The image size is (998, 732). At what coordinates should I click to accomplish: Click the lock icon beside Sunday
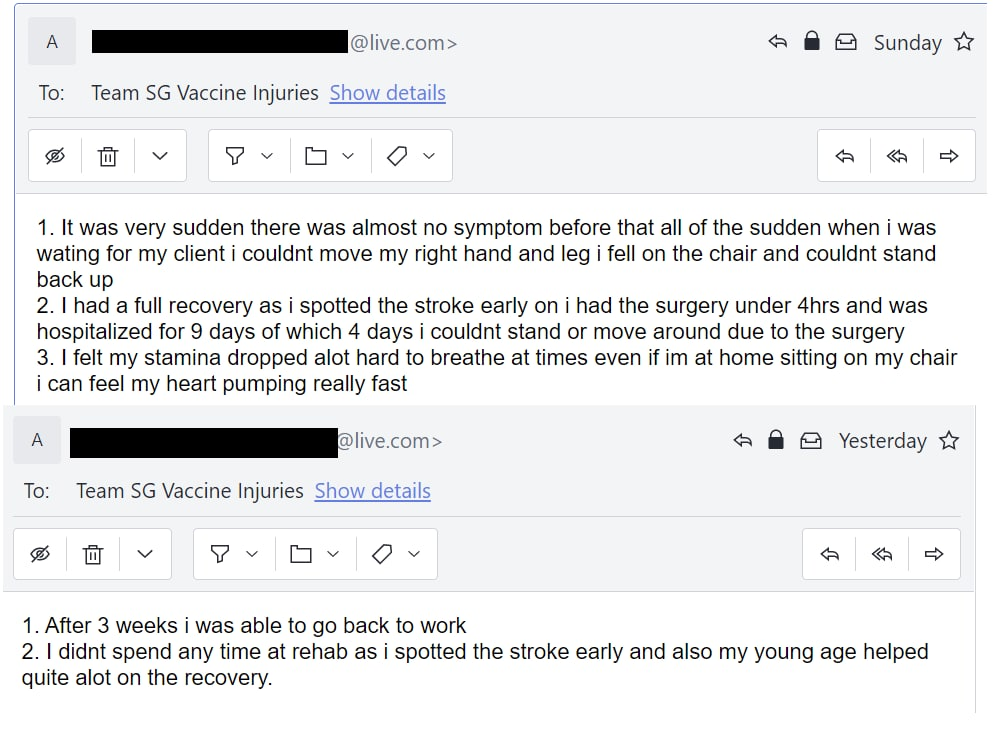point(812,41)
